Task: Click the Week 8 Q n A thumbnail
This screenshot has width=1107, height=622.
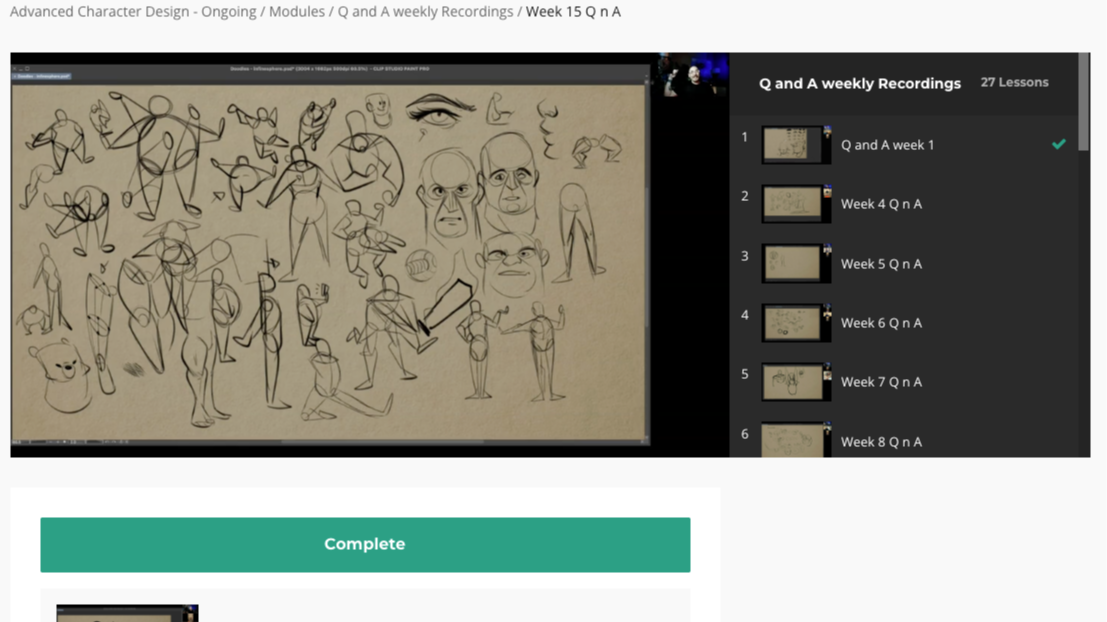Action: pyautogui.click(x=796, y=440)
